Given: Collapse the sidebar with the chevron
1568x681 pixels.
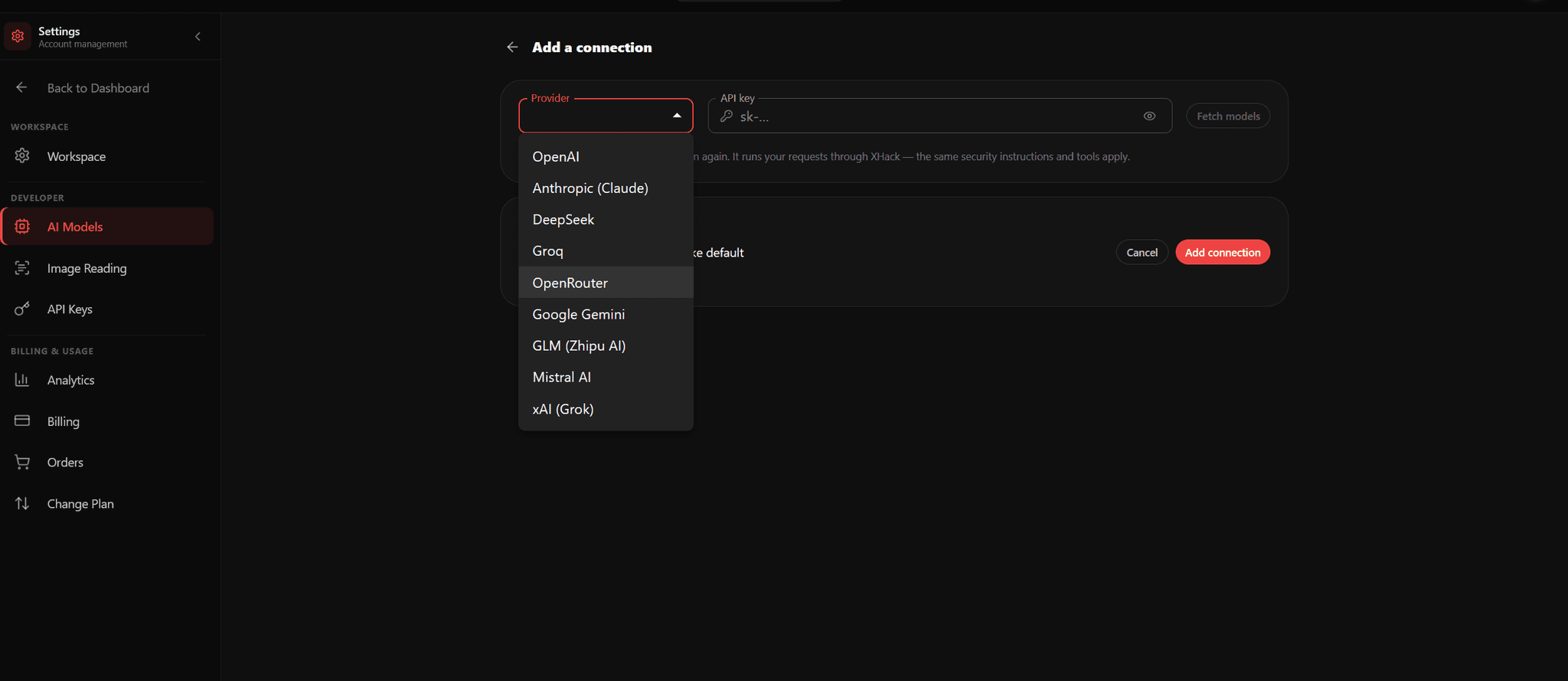Looking at the screenshot, I should coord(198,37).
